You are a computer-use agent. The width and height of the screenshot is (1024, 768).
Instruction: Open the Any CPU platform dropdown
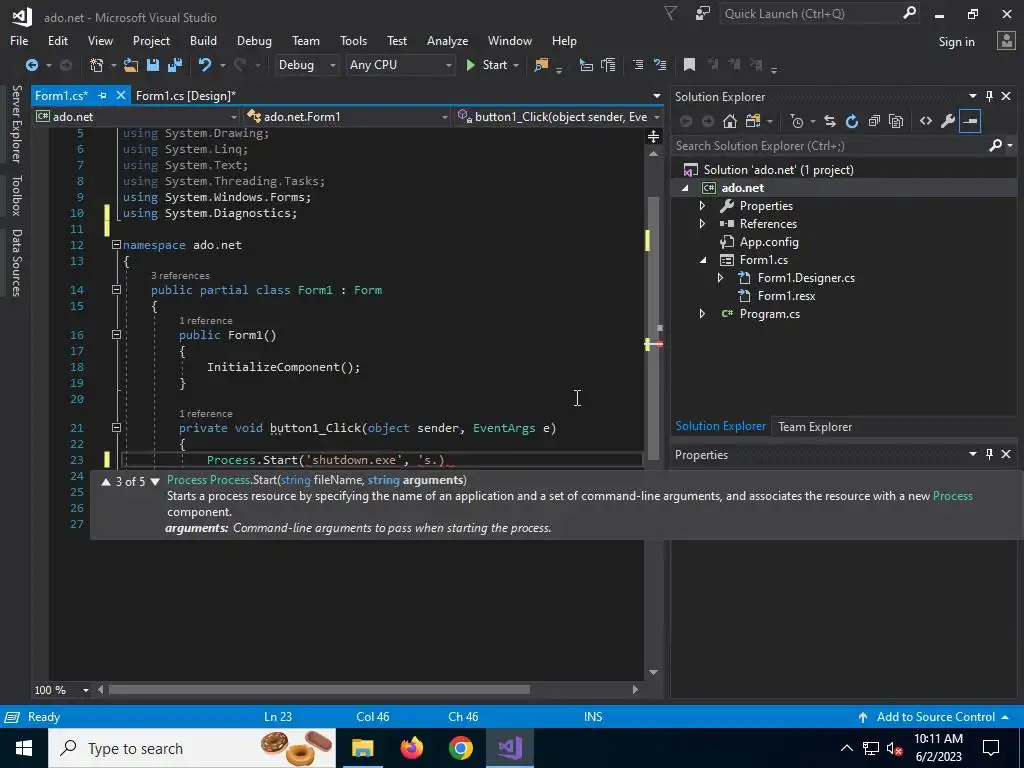click(x=400, y=65)
